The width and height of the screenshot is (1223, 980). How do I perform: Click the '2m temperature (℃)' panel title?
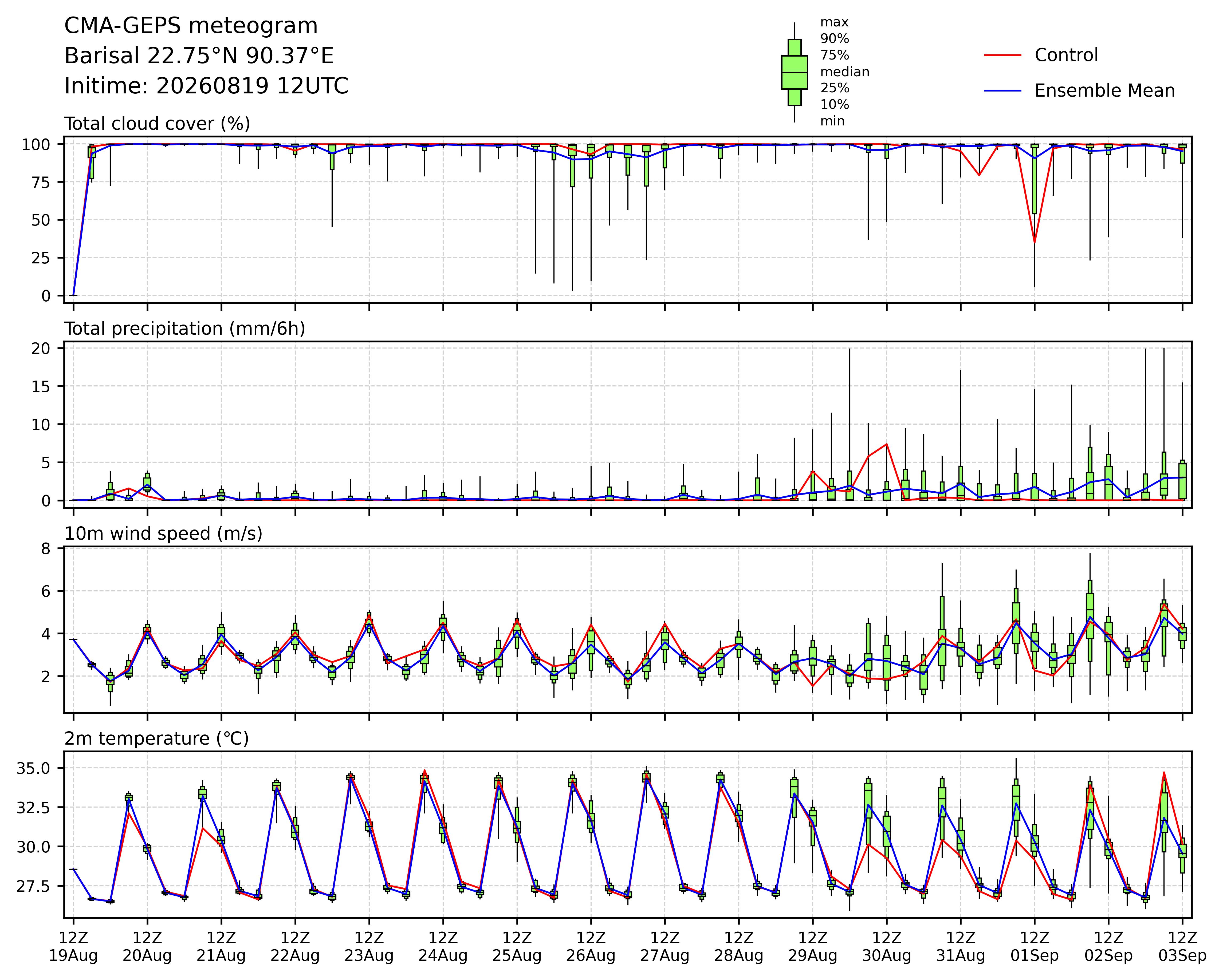156,739
